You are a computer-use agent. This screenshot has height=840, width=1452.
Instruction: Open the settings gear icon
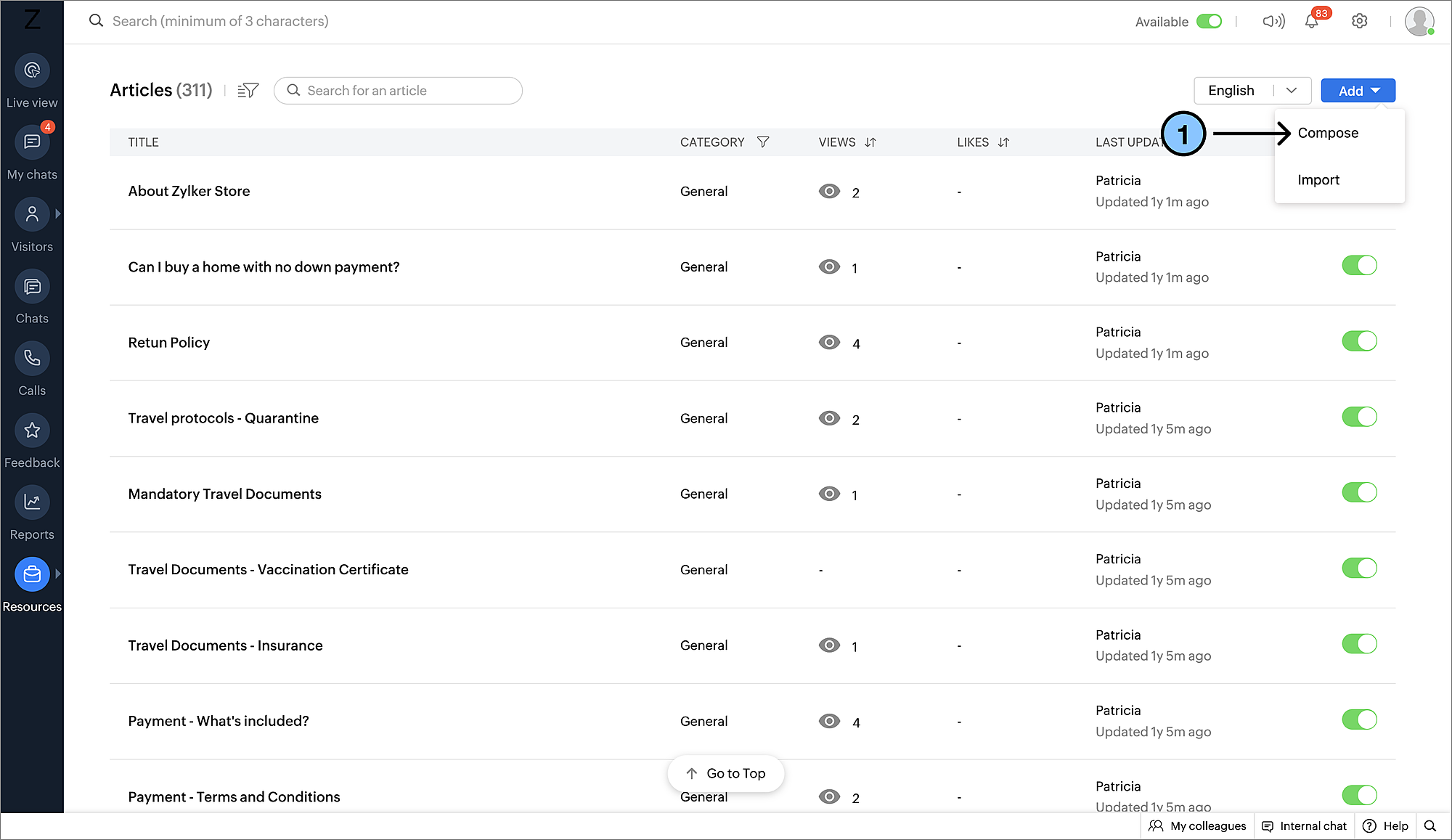coord(1359,22)
